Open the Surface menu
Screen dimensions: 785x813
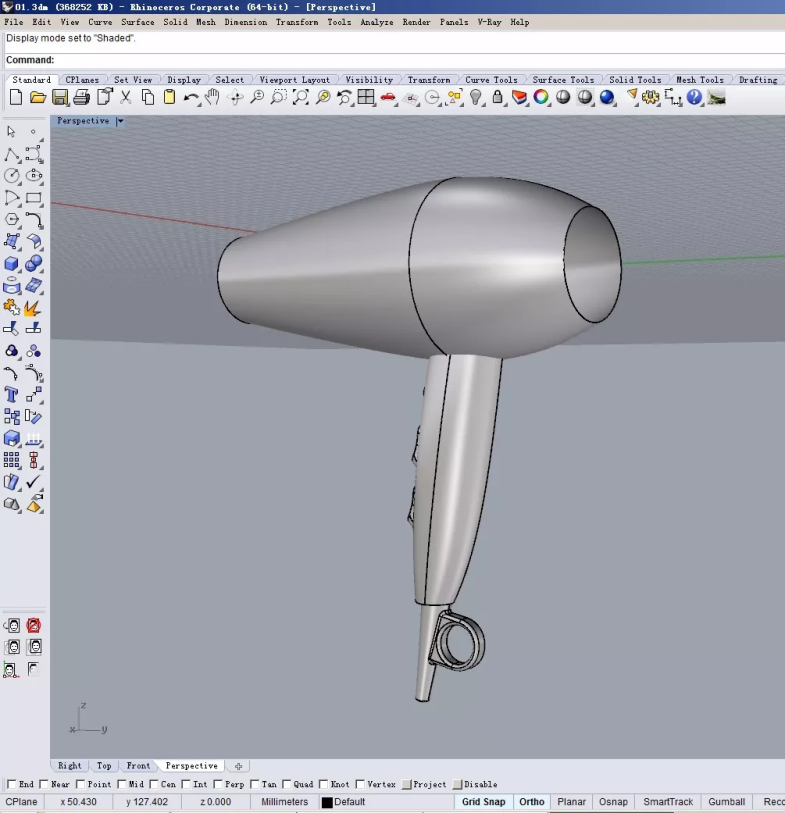(138, 22)
